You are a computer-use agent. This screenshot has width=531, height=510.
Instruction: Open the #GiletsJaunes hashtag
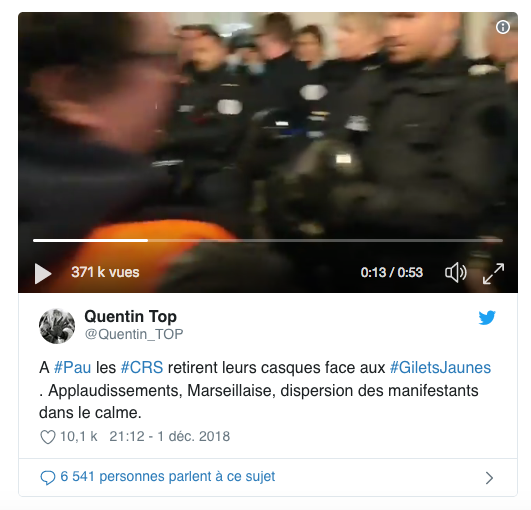pos(440,367)
